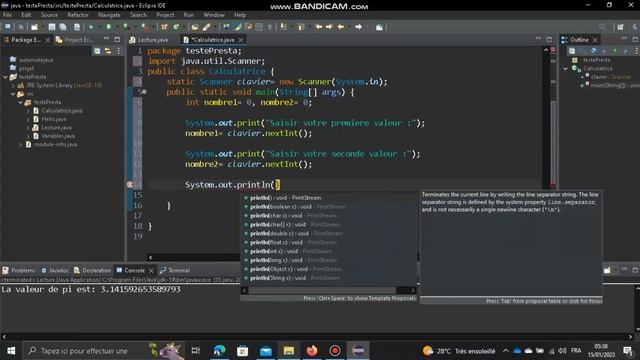Open Microsoft Edge from the taskbar

[220, 351]
